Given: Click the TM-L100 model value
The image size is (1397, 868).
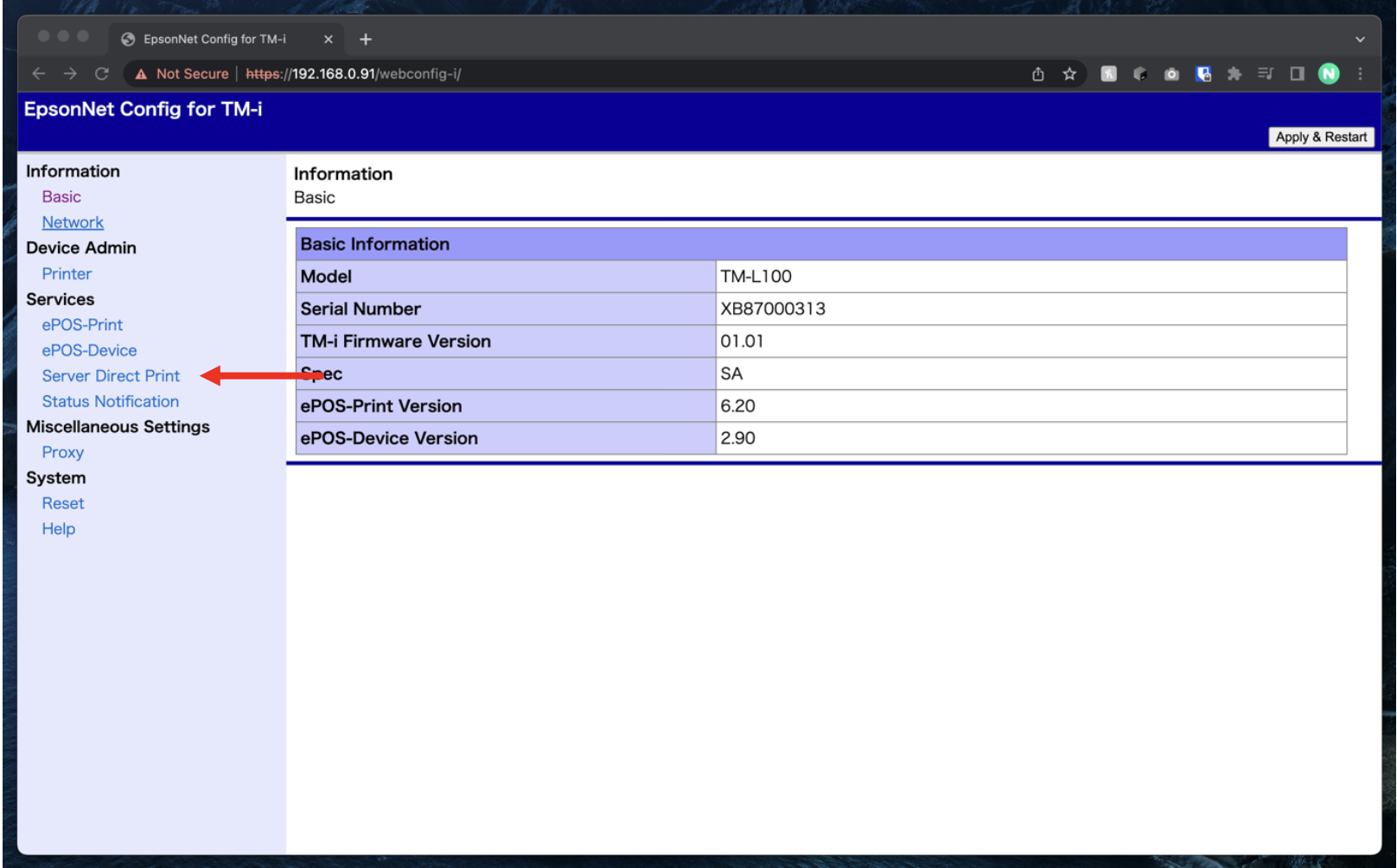Looking at the screenshot, I should 756,277.
